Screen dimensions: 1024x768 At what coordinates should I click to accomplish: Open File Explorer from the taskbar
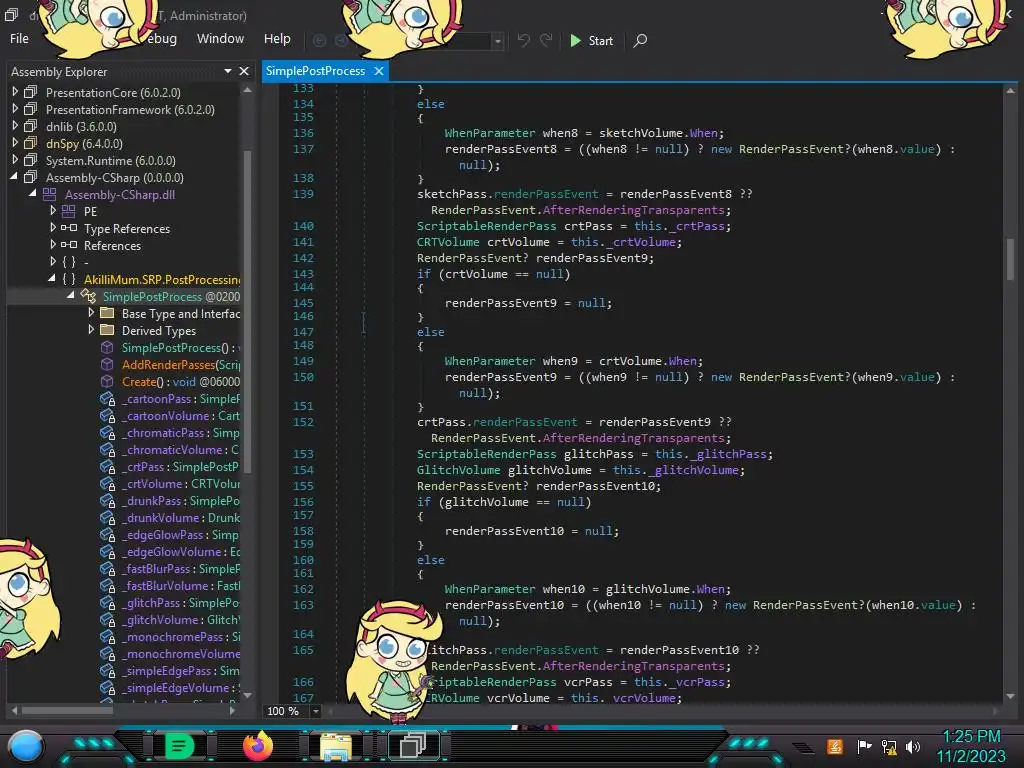click(x=336, y=746)
